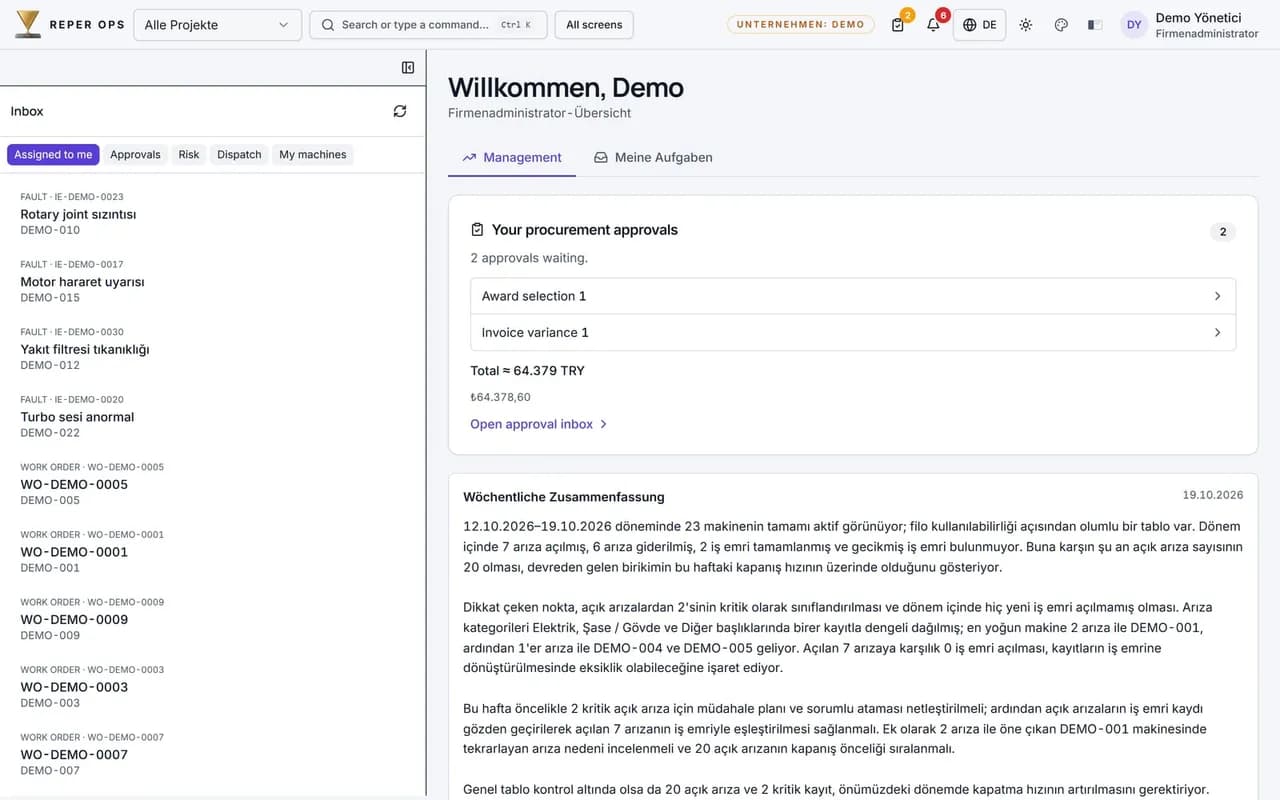The image size is (1280, 800).
Task: Toggle the layout panel icon in header
Action: (x=1095, y=25)
